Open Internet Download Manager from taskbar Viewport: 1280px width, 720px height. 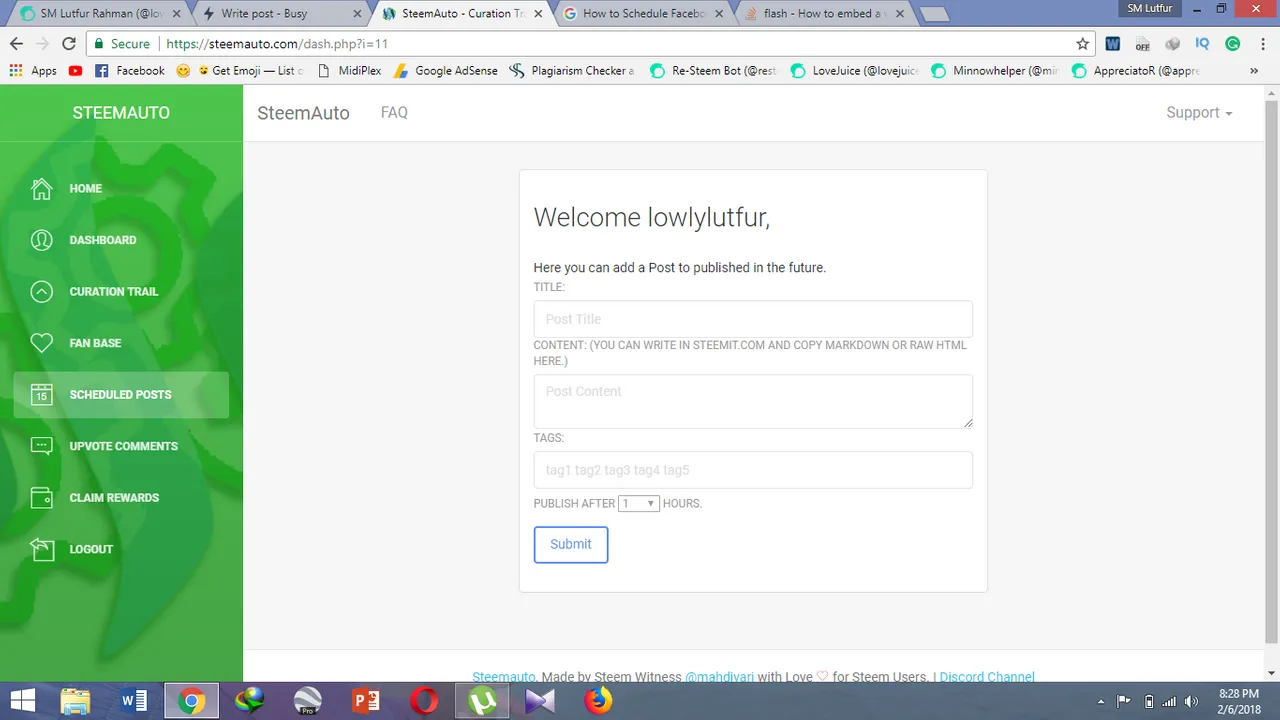[250, 701]
